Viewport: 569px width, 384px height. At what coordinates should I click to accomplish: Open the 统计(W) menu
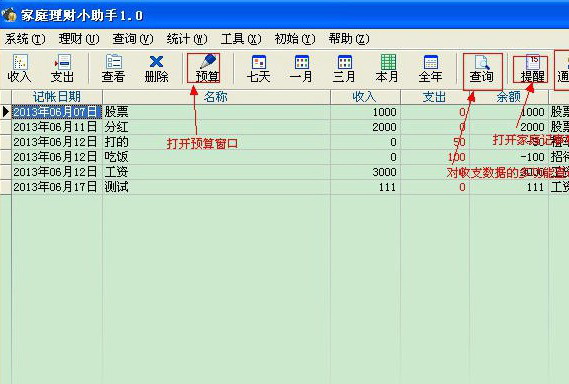click(x=187, y=38)
